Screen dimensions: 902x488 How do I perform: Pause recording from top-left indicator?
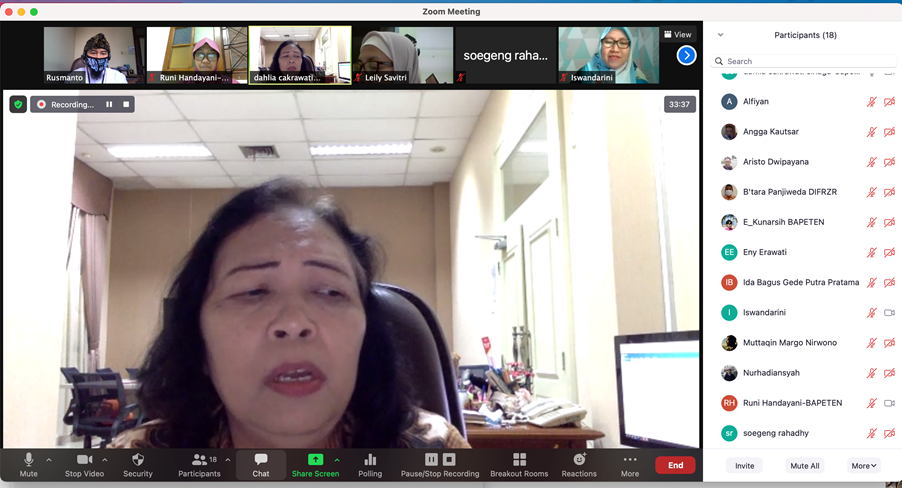click(109, 104)
